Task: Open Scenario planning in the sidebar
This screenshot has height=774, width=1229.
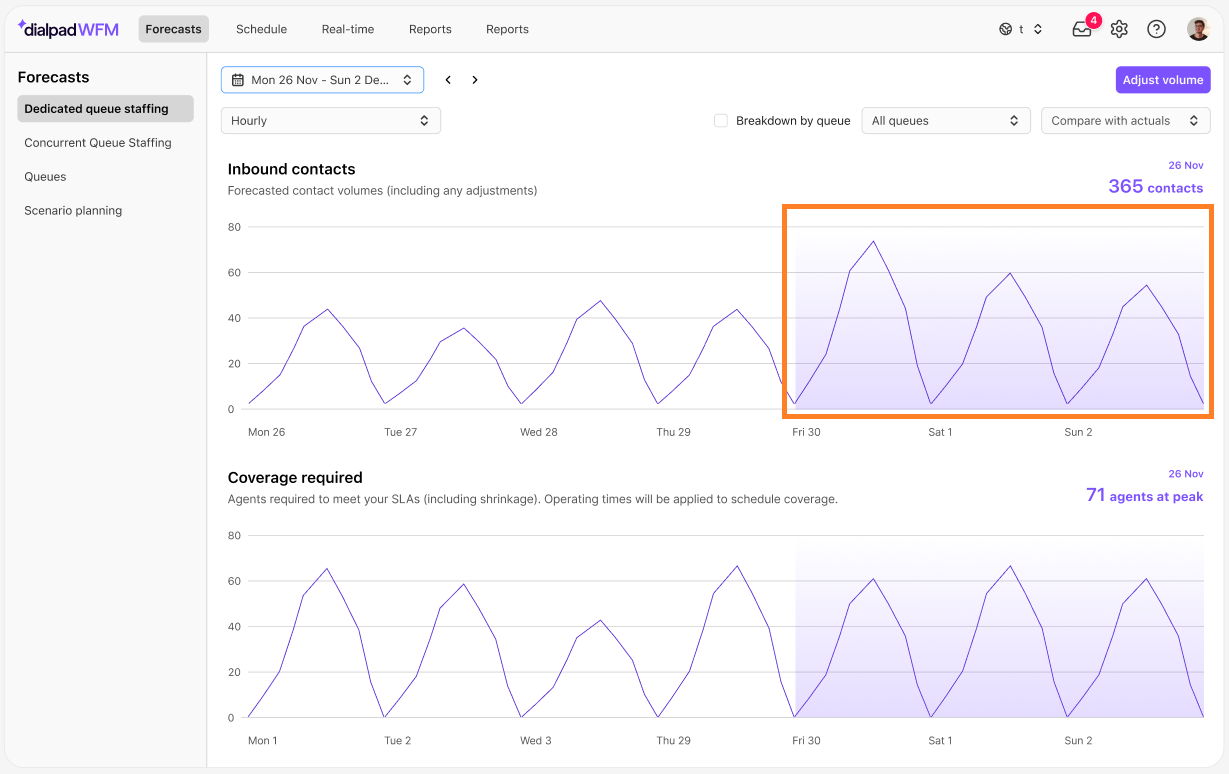Action: (x=73, y=211)
